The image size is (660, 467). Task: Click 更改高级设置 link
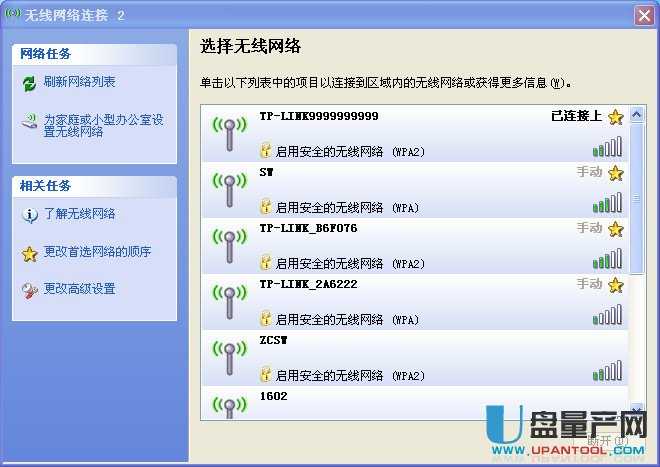(79, 289)
